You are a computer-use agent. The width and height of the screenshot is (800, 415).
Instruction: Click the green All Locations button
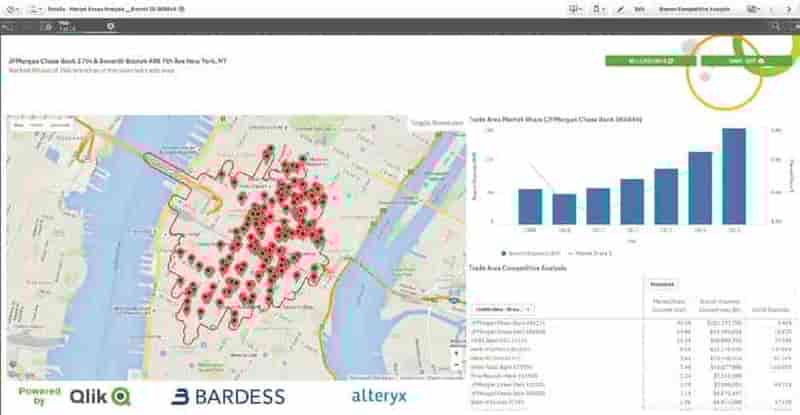click(x=651, y=61)
